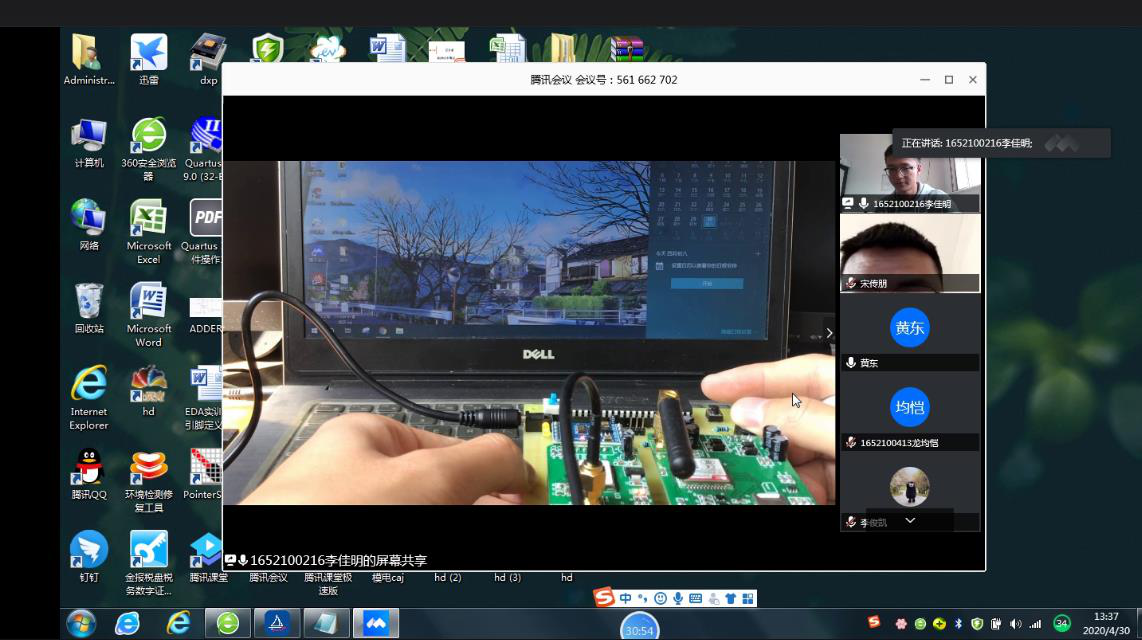Open the Sogou soft keyboard icon
Image resolution: width=1142 pixels, height=640 pixels.
[695, 598]
